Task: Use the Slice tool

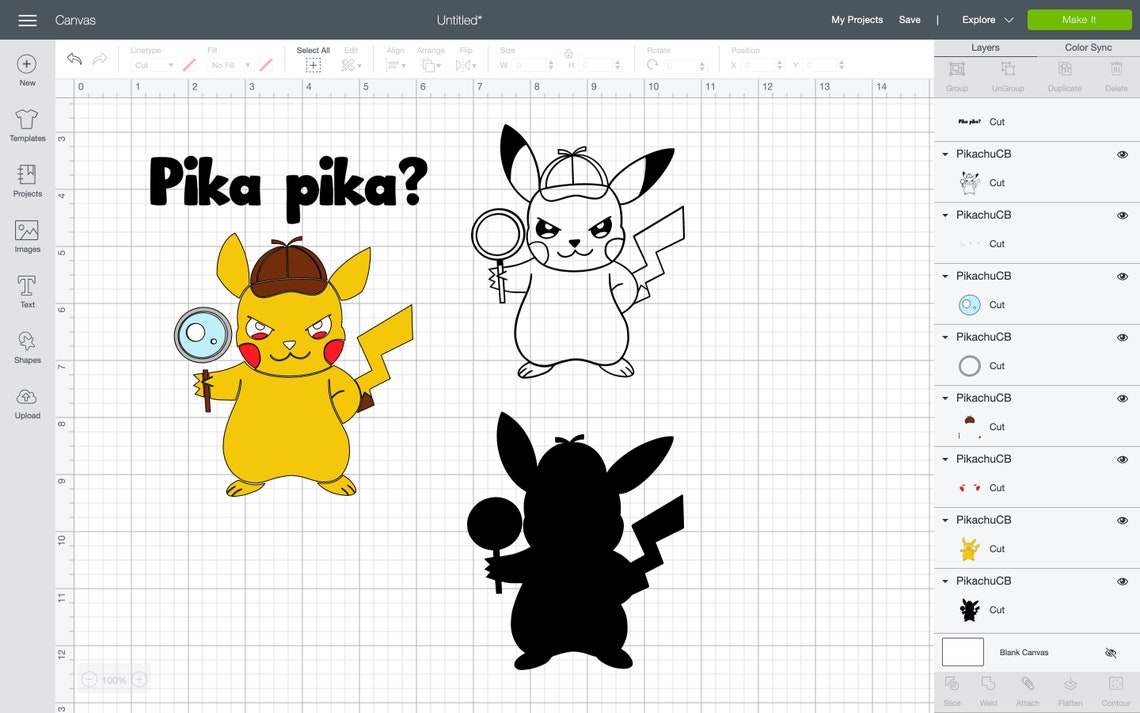Action: pyautogui.click(x=952, y=691)
